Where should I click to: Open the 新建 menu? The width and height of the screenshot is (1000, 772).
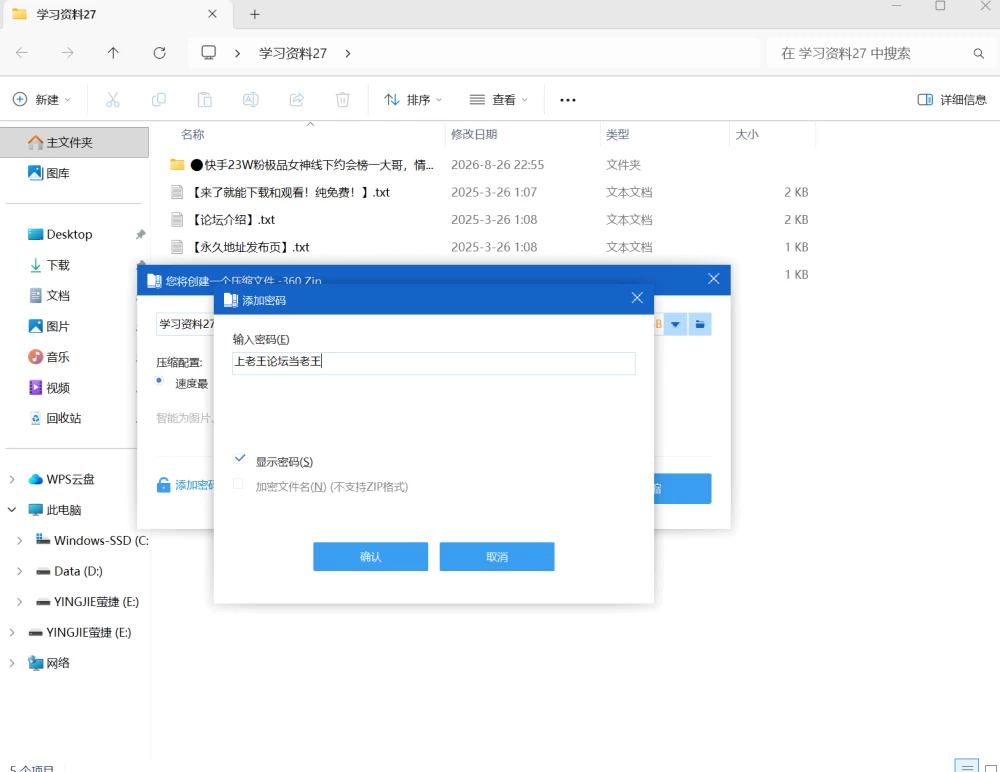click(x=42, y=100)
